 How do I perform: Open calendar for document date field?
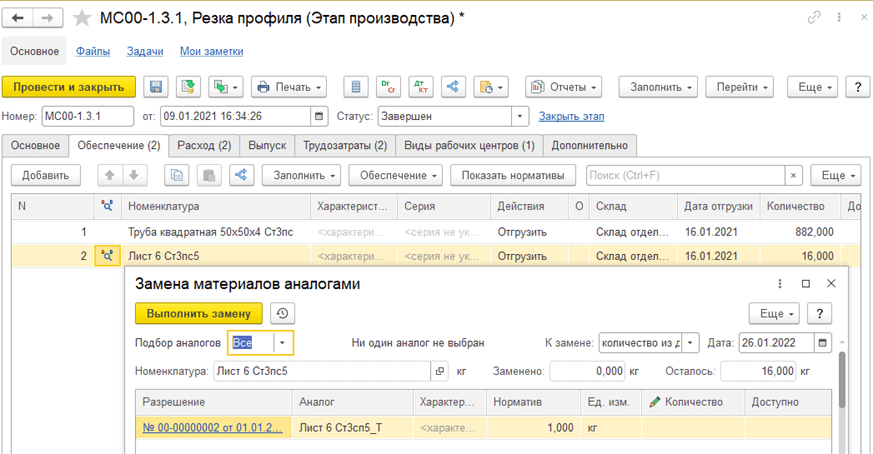319,116
